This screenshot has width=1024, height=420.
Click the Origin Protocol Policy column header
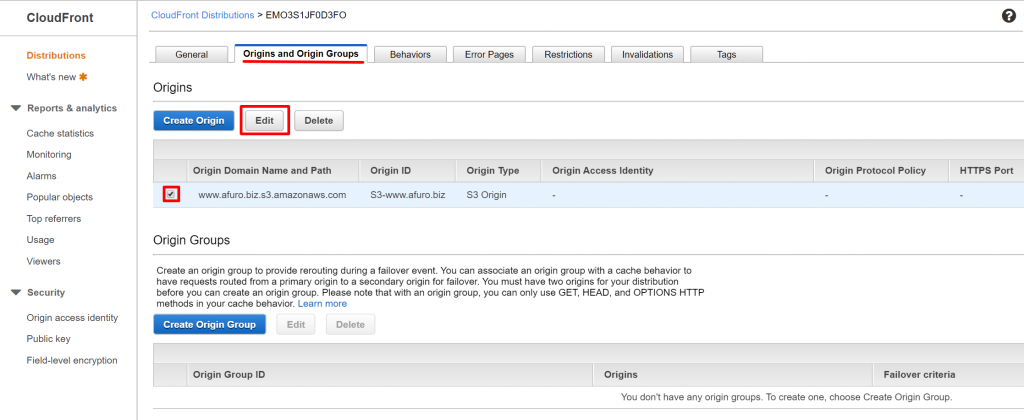coord(875,170)
